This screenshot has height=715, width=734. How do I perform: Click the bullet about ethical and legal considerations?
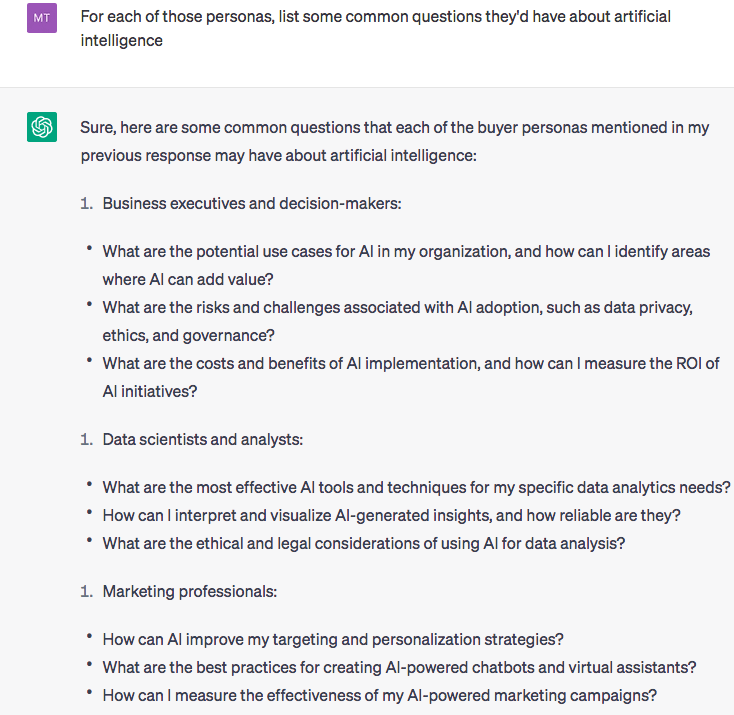click(364, 544)
